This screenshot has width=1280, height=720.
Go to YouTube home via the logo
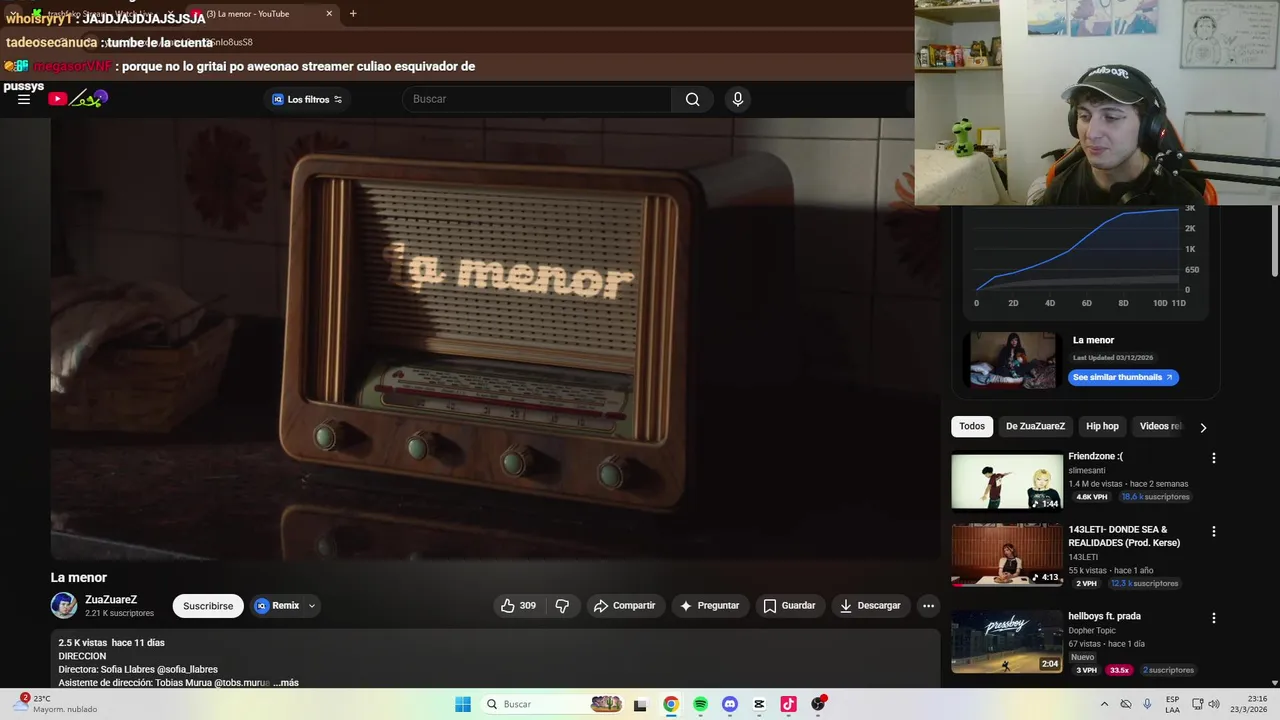click(x=77, y=98)
